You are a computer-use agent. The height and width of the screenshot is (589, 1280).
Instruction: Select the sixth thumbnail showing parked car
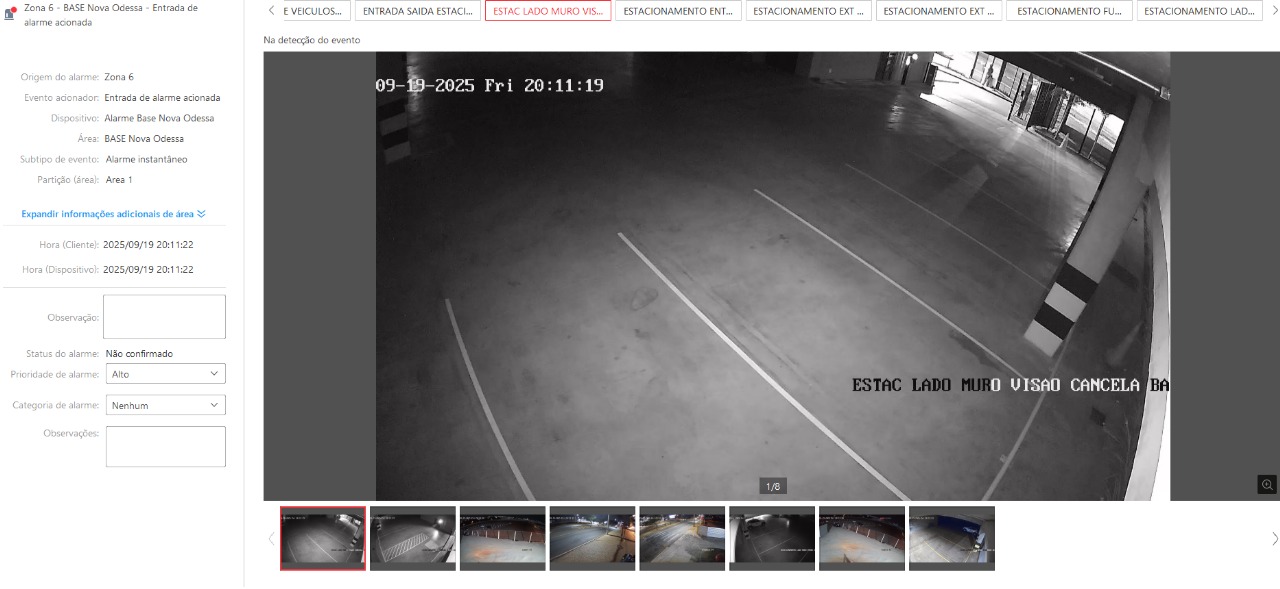[x=772, y=538]
